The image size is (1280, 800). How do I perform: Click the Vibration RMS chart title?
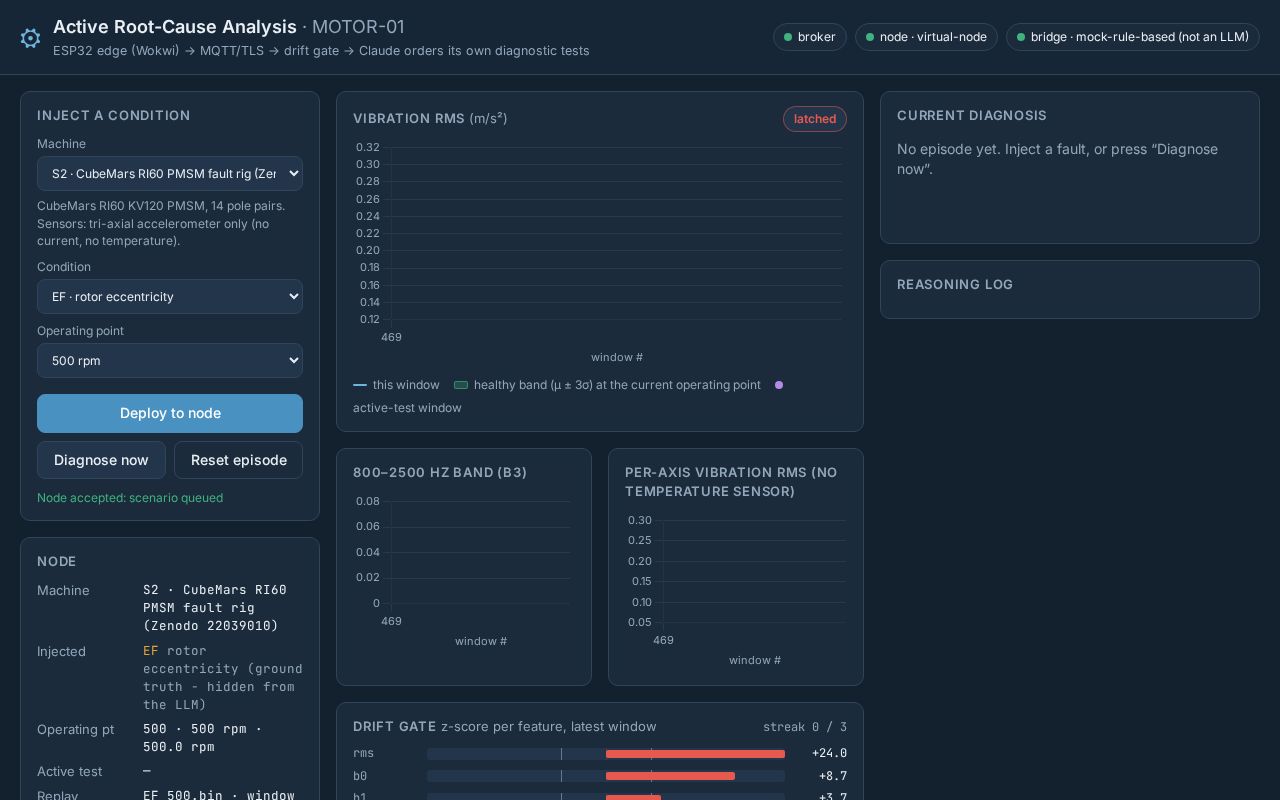point(430,118)
